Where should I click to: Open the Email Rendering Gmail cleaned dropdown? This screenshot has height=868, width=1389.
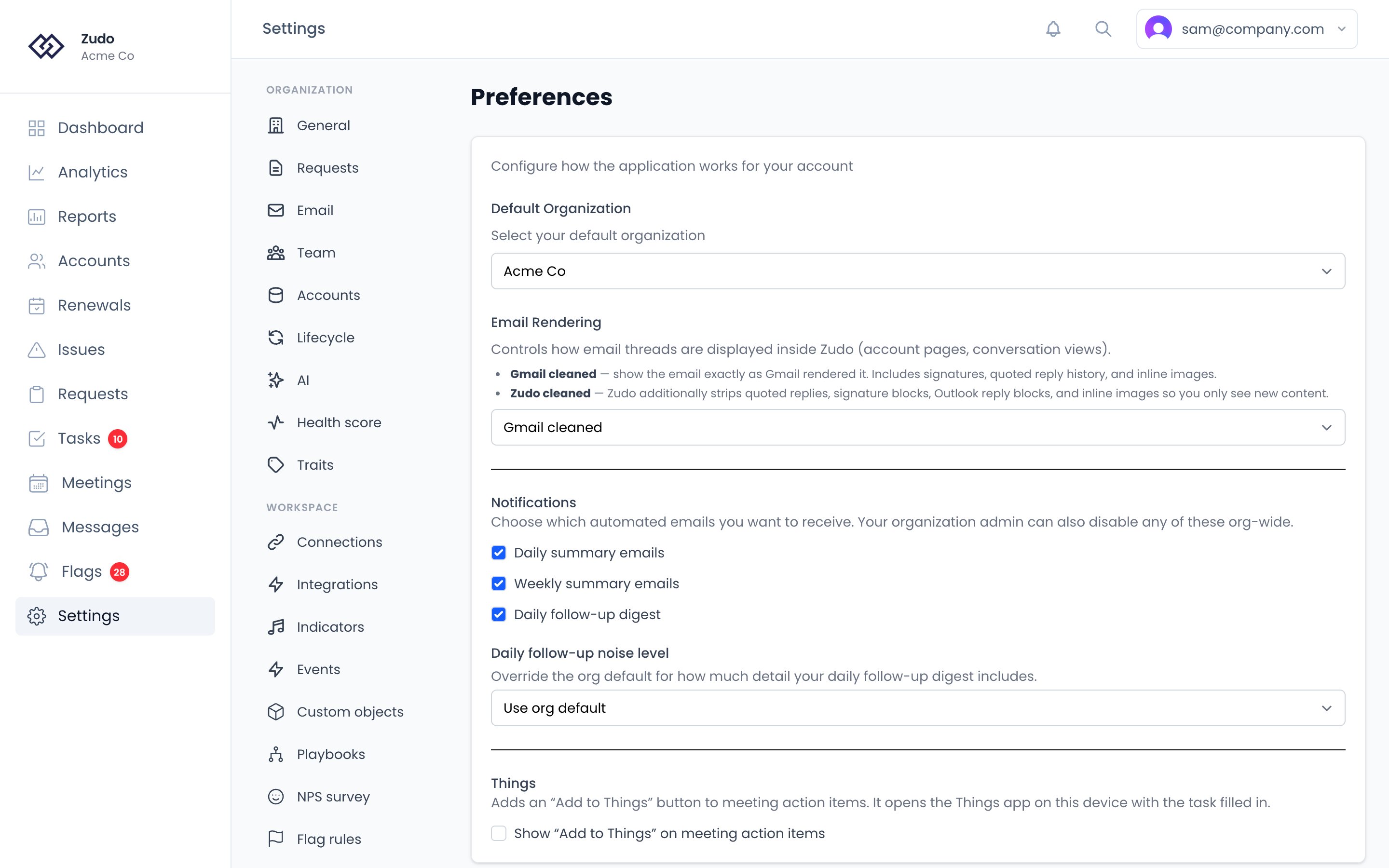coord(918,427)
